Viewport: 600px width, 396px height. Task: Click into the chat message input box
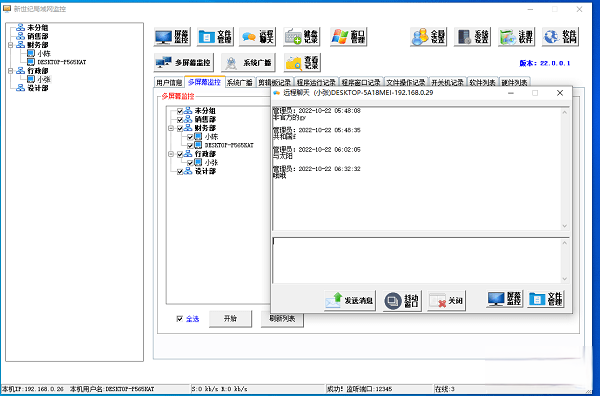(417, 261)
